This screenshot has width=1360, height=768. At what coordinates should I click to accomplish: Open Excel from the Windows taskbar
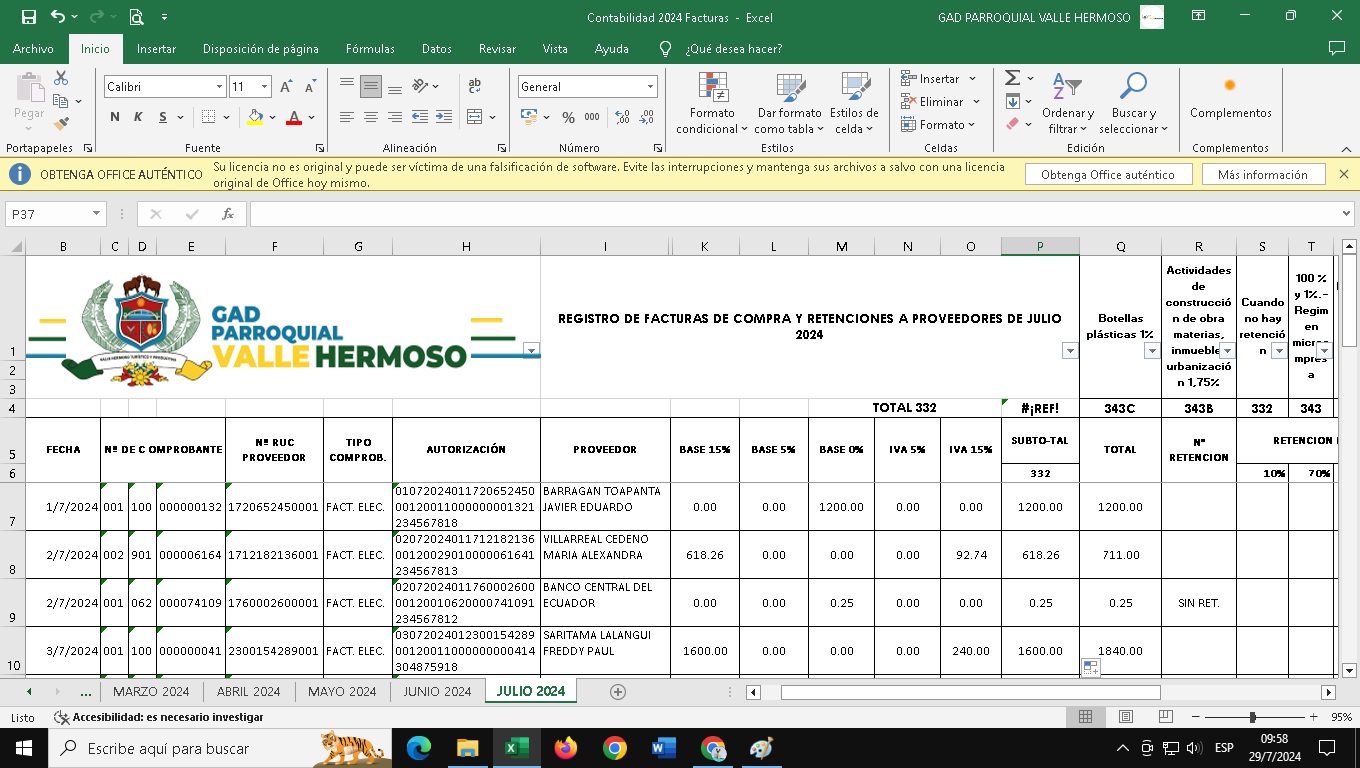pos(516,748)
